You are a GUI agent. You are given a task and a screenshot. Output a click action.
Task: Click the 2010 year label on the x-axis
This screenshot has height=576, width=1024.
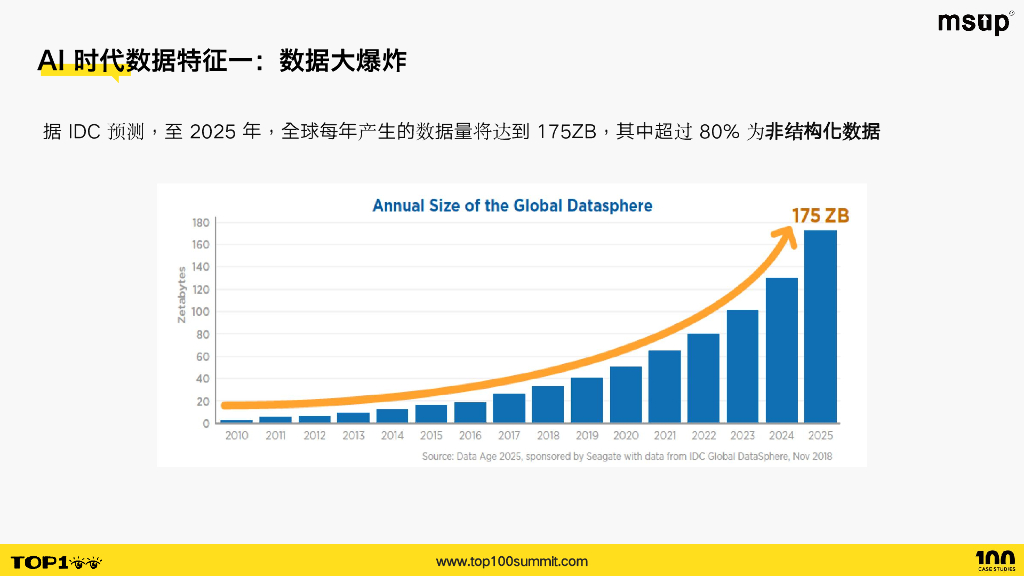(x=237, y=436)
